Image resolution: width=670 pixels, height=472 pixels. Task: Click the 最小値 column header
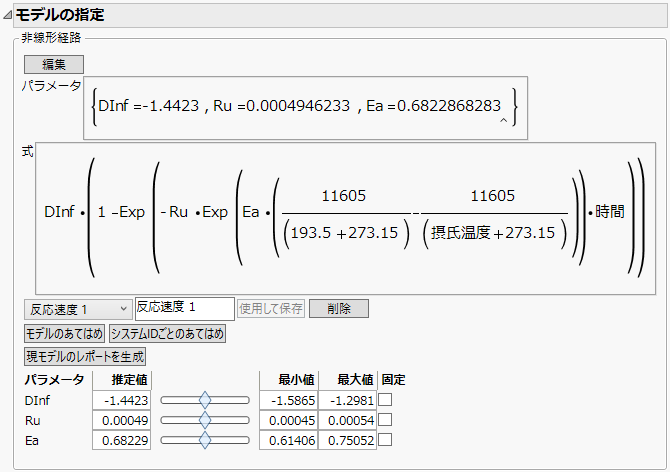(296, 379)
